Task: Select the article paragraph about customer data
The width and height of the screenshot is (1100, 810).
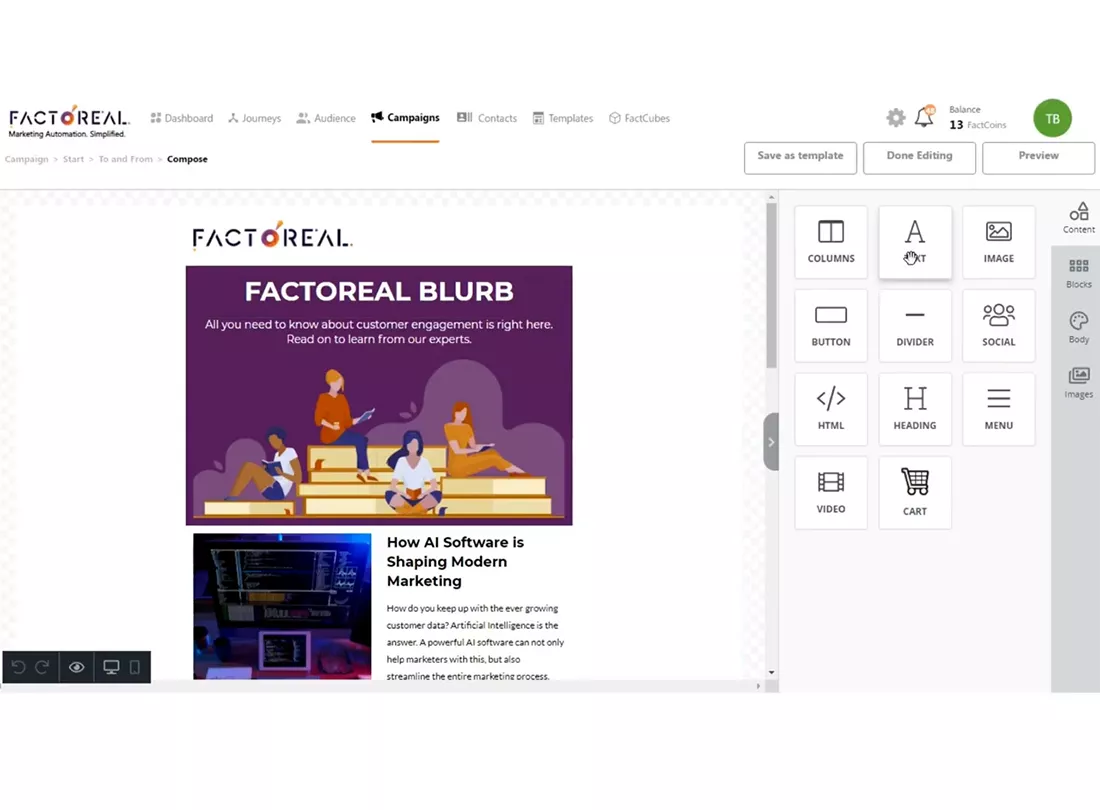Action: point(475,642)
